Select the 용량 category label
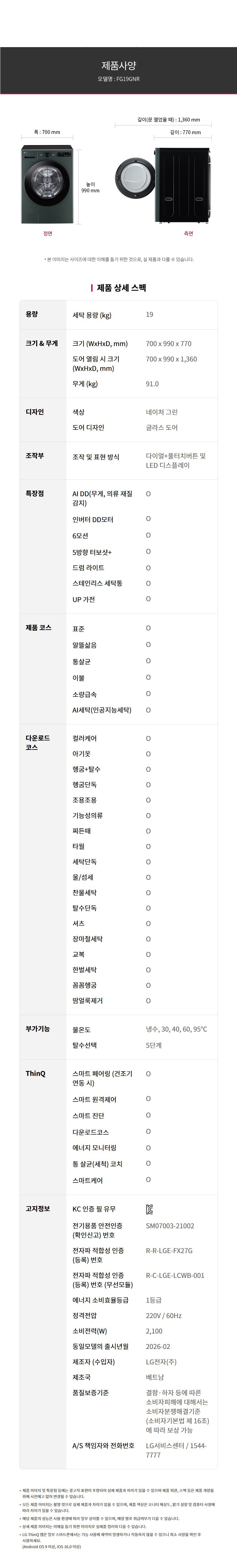Screen dimensions: 237x1568 click(x=32, y=314)
